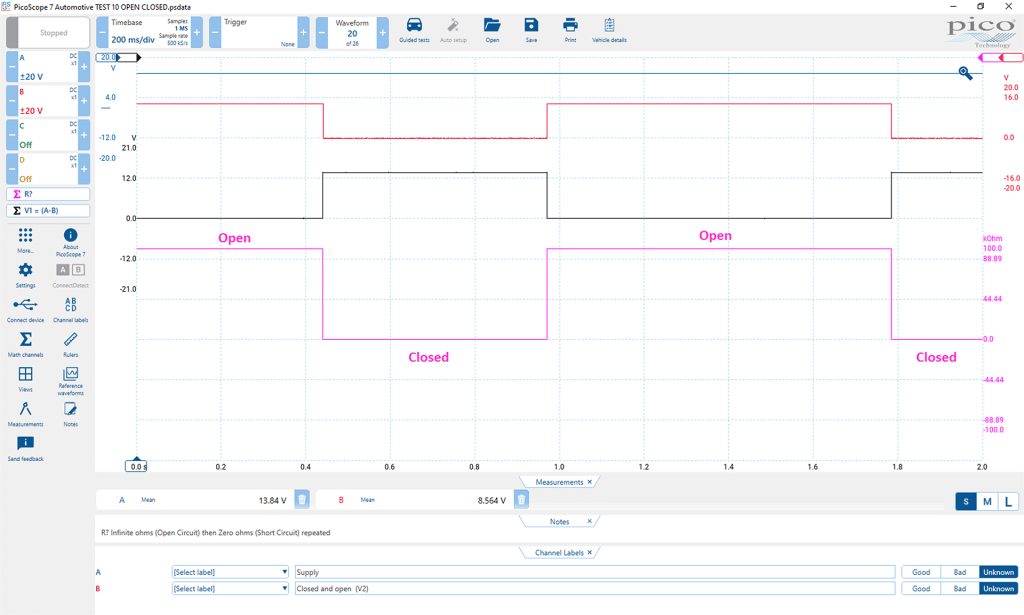Decrease timebase with minus button
Screen dimensions: 1024x615
[103, 33]
